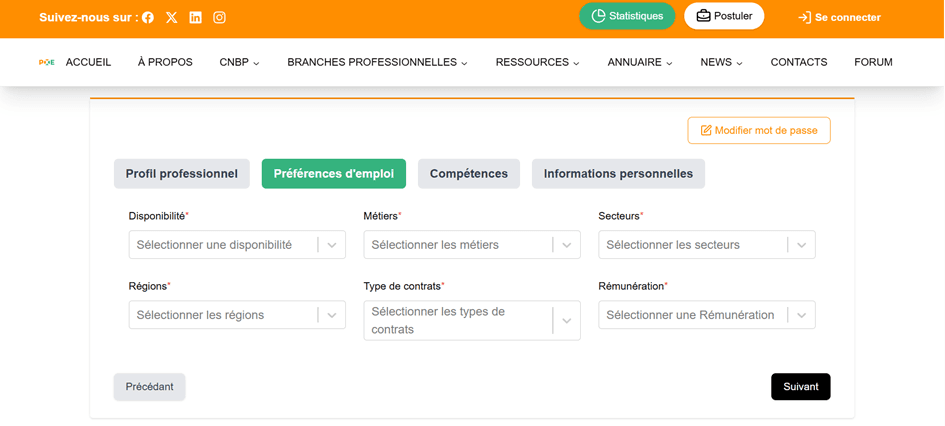Switch to Compétences tab

pos(468,174)
